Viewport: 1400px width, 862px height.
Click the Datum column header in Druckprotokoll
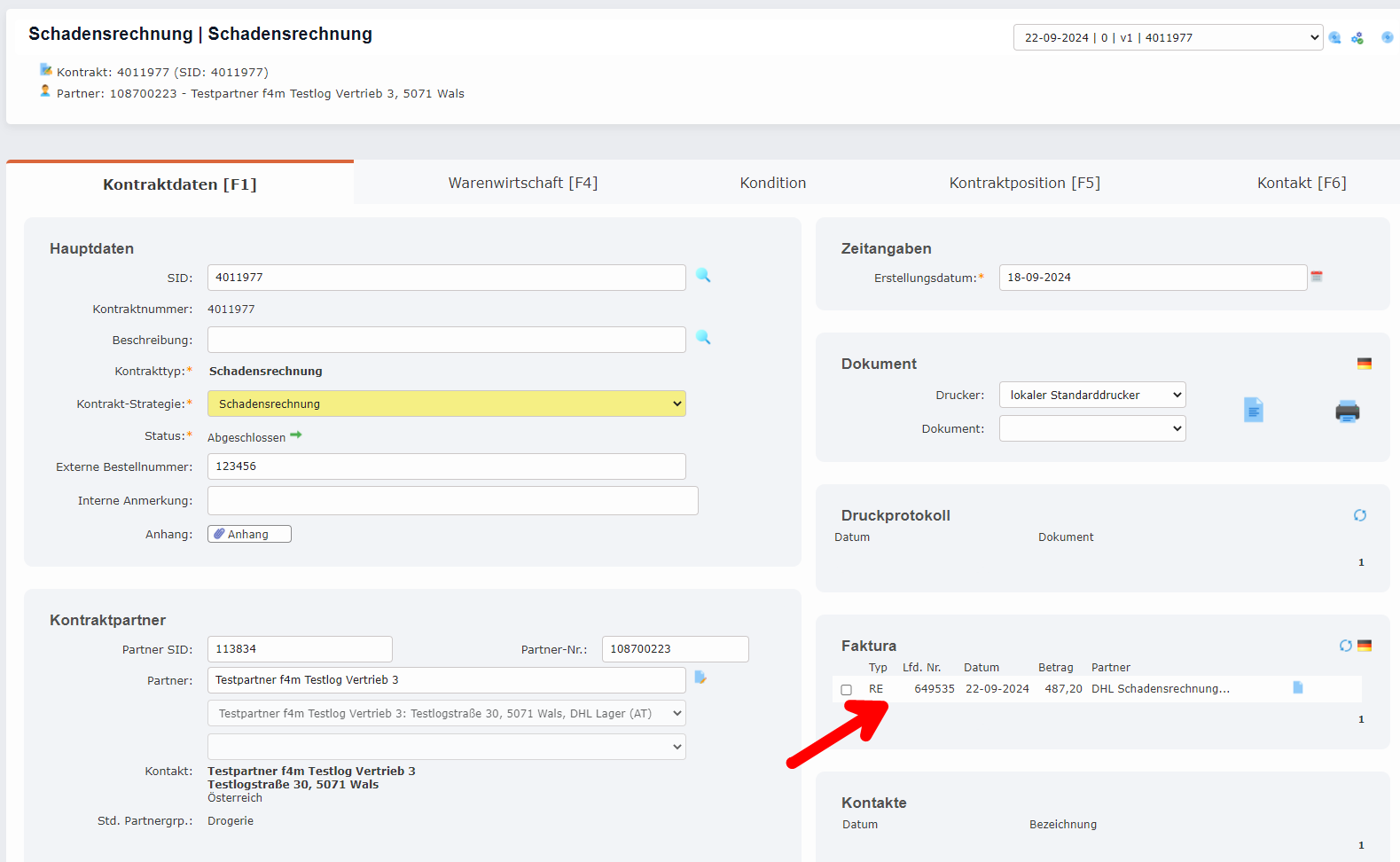pos(852,537)
